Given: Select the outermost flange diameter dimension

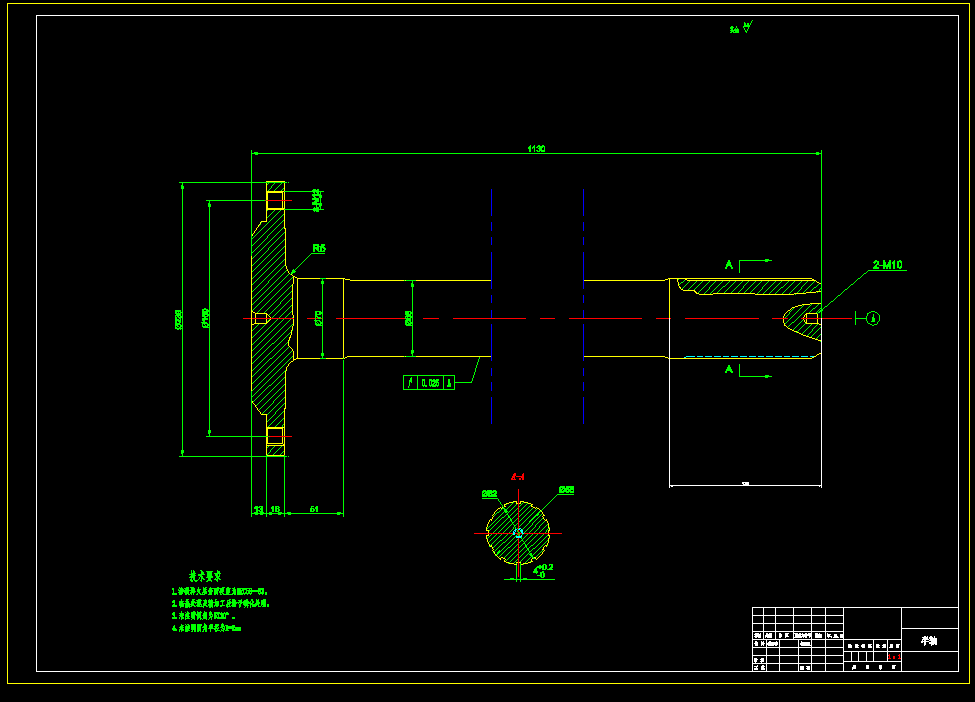Looking at the screenshot, I should click(x=178, y=319).
